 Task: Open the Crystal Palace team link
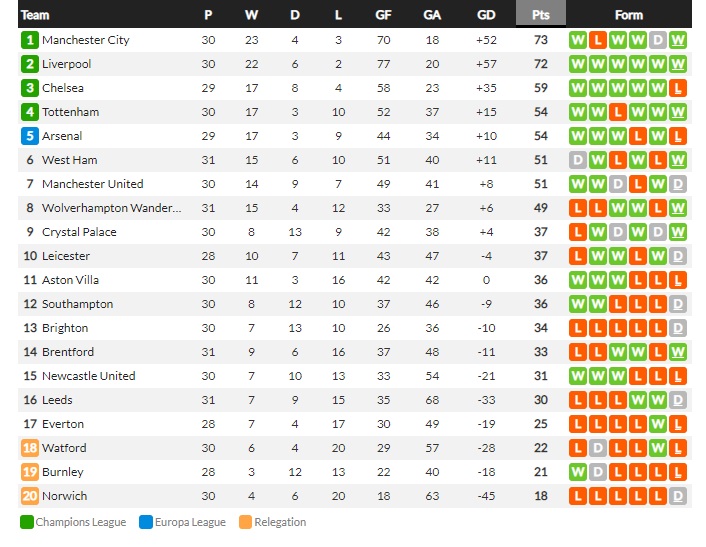[79, 232]
